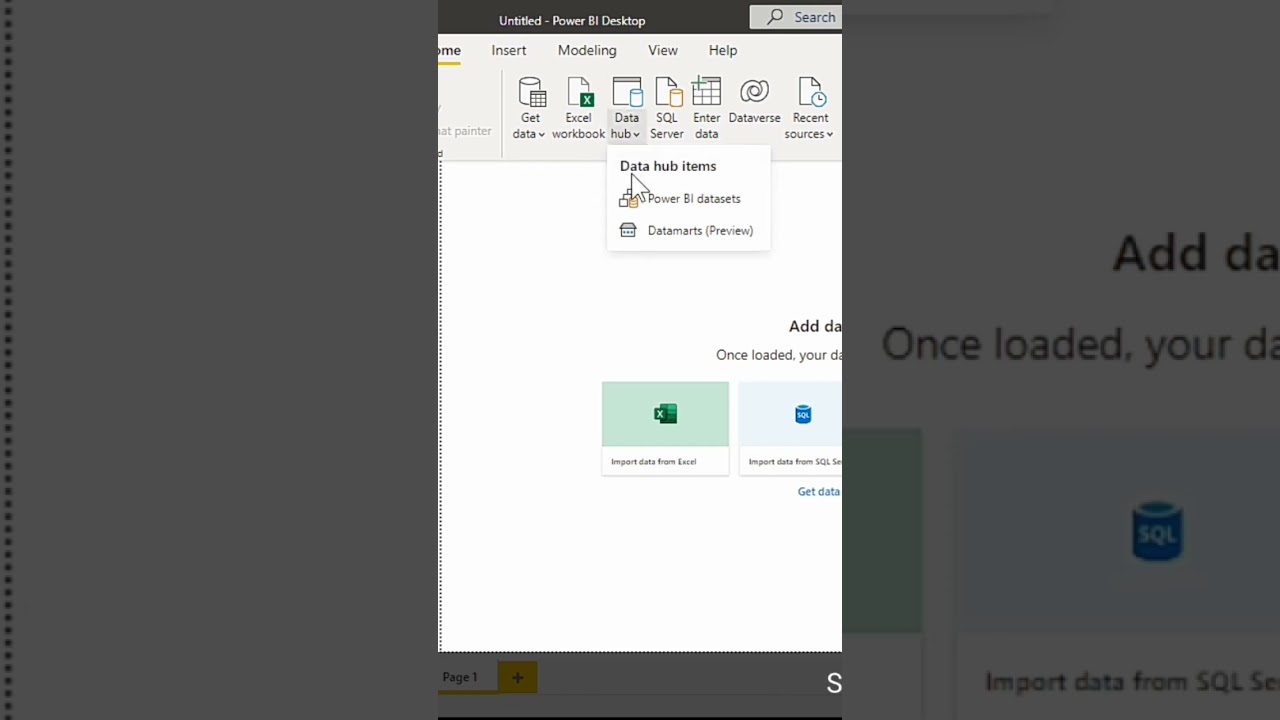
Task: Choose Power BI datasets from menu
Action: point(688,198)
